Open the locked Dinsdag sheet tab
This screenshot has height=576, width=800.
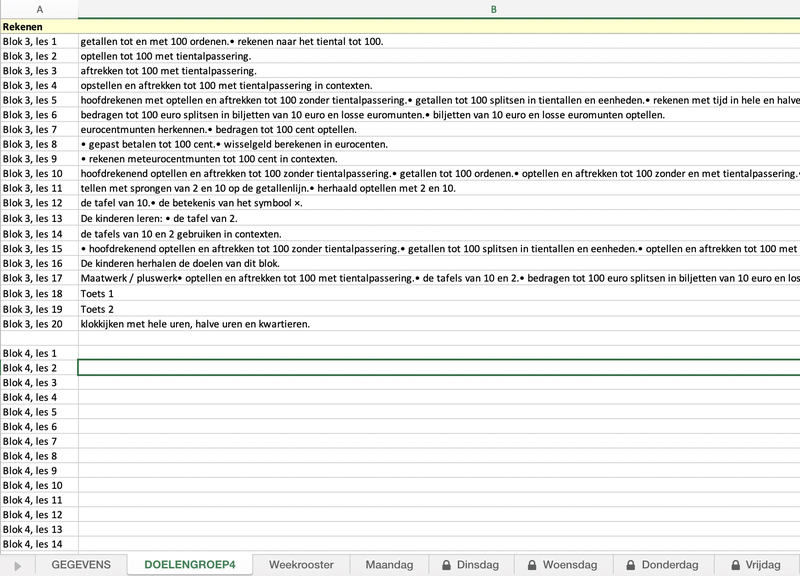pos(470,565)
